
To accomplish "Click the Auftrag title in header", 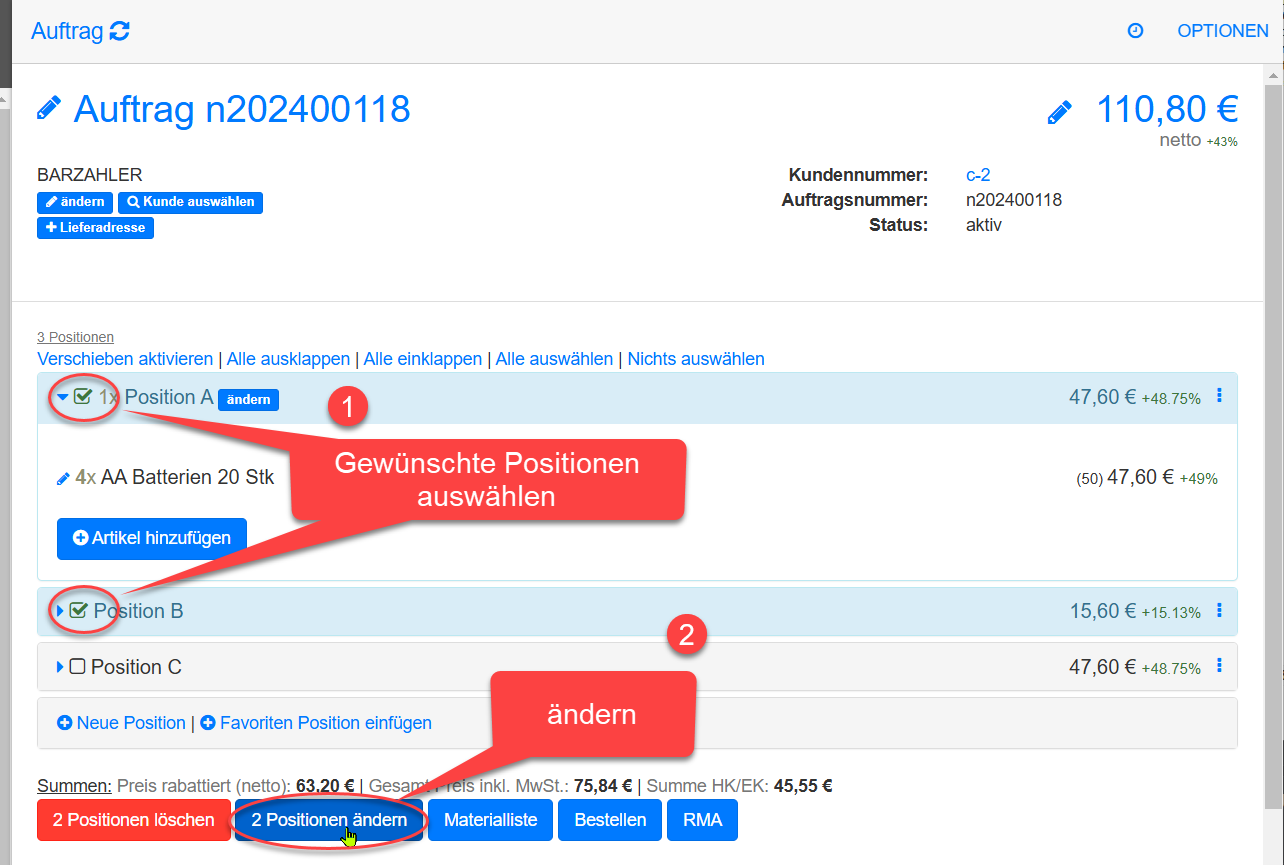I will tap(67, 31).
